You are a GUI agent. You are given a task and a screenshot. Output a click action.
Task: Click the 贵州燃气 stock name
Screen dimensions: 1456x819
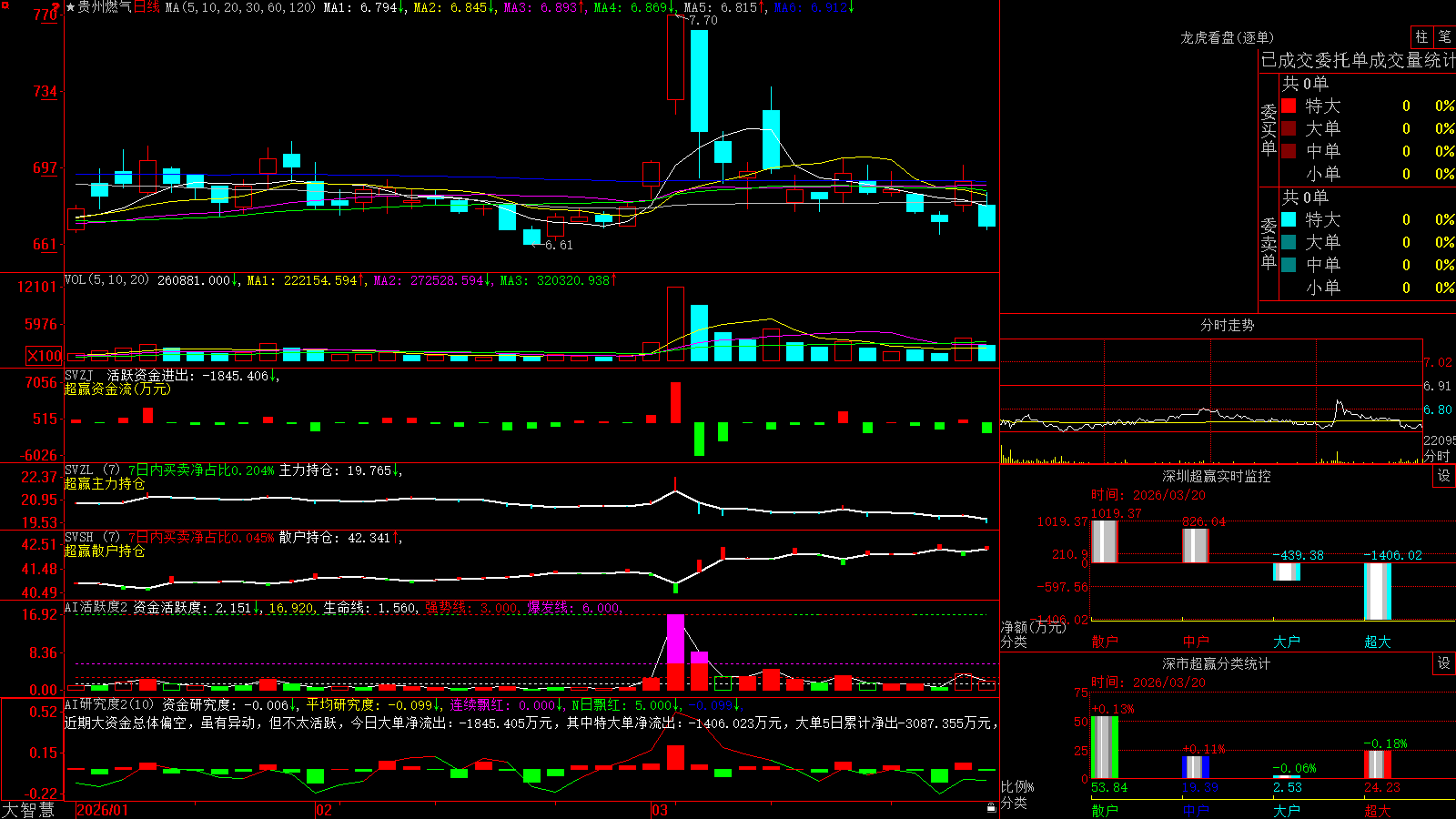pos(105,7)
